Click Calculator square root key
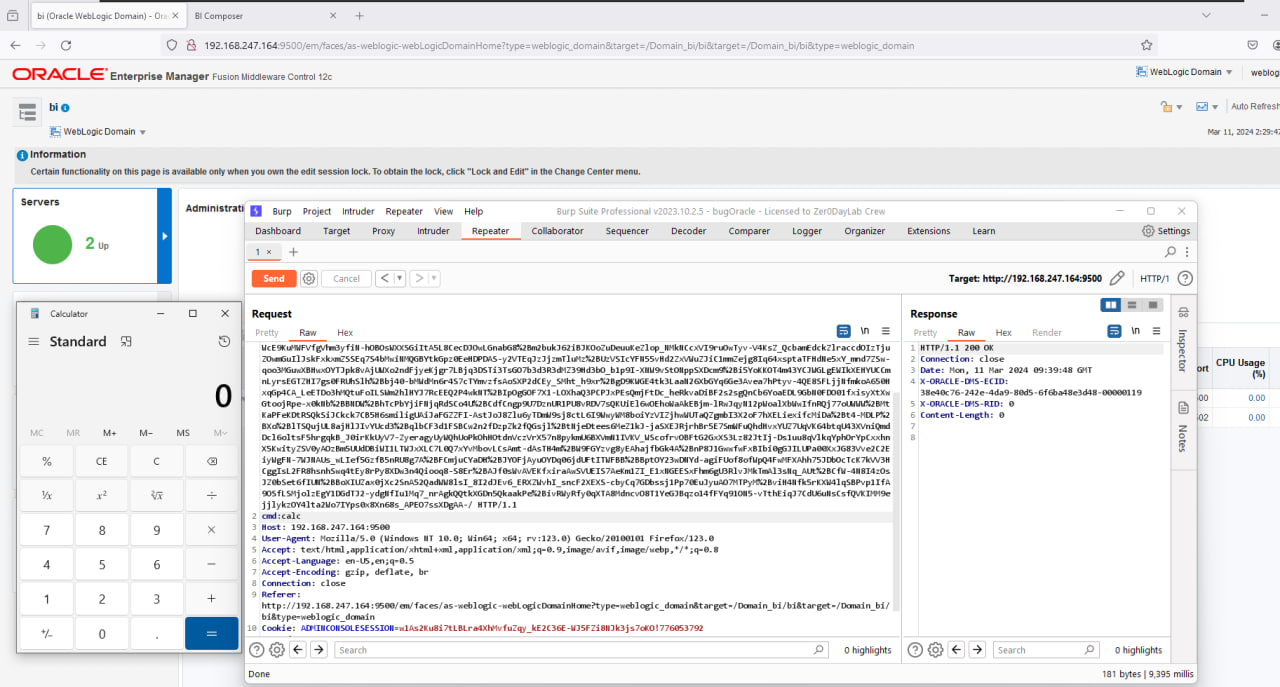 tap(156, 495)
